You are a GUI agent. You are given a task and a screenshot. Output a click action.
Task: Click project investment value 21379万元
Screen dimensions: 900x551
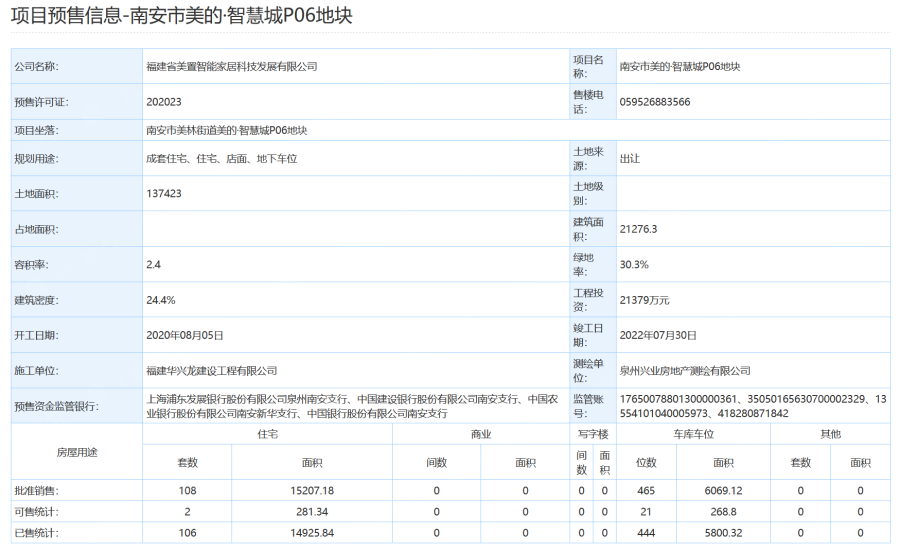point(644,300)
